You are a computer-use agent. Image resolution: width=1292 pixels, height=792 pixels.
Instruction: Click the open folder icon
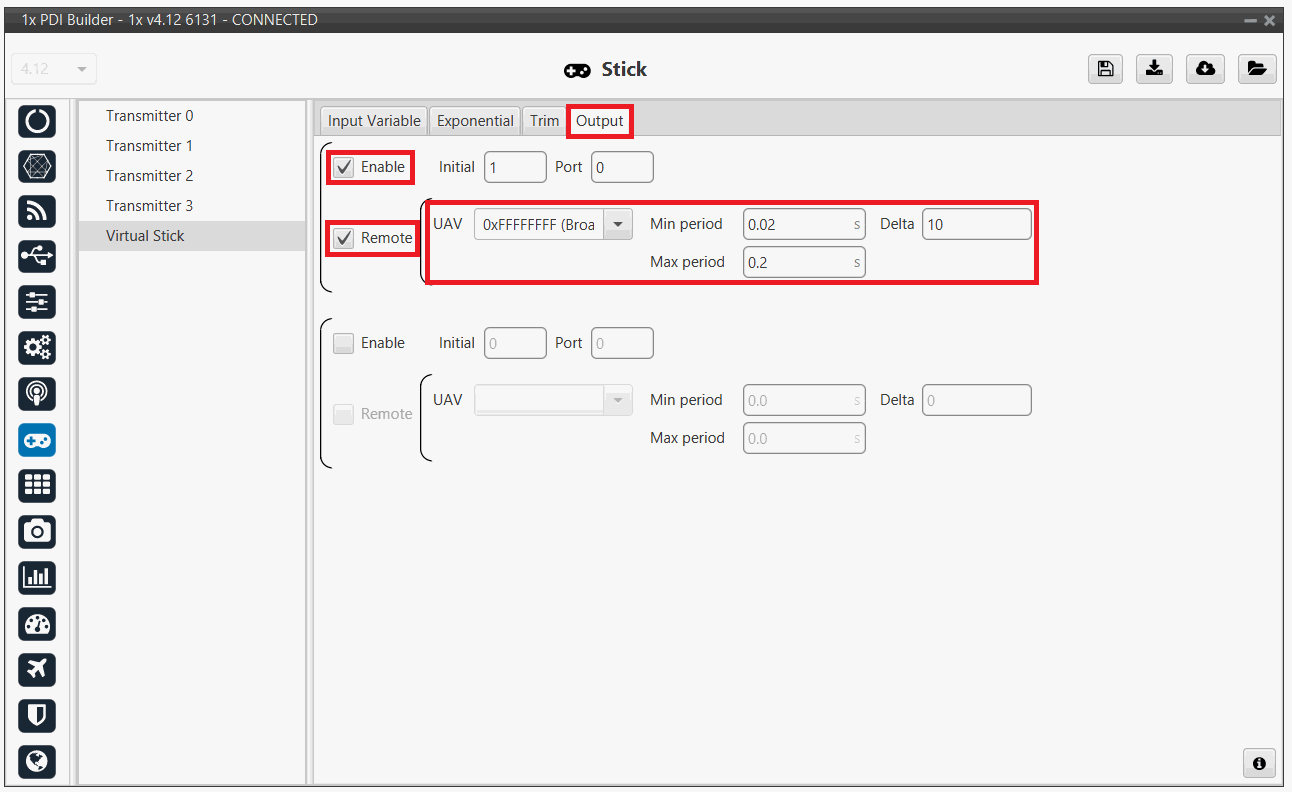point(1257,69)
